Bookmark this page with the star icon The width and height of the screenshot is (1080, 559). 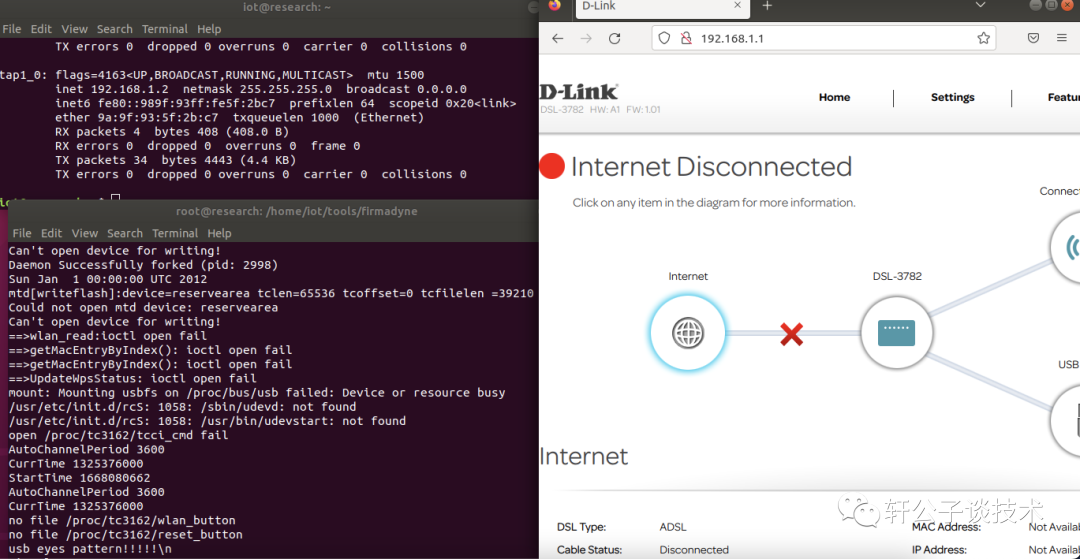click(x=984, y=39)
